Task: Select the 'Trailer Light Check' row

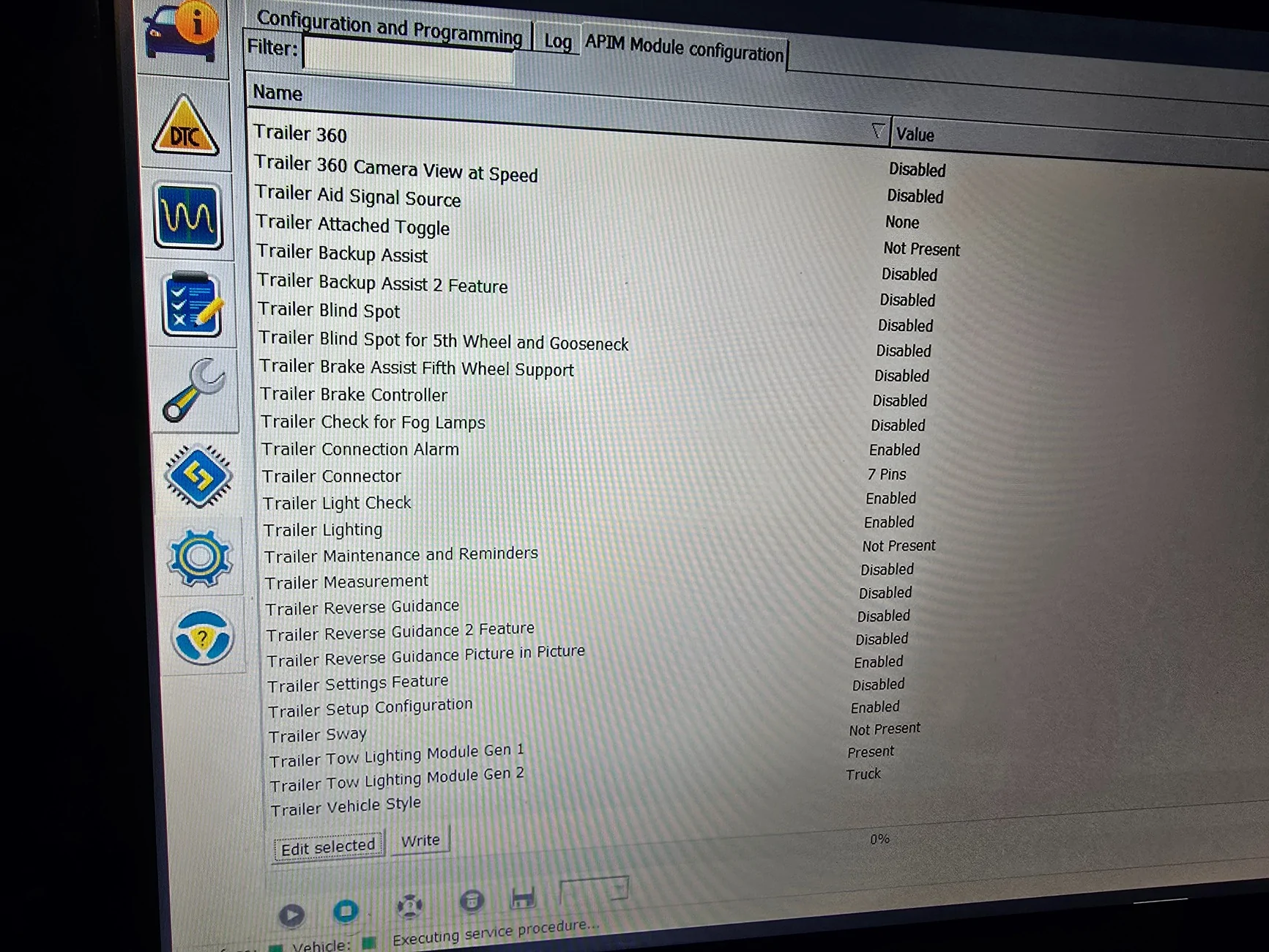Action: click(337, 503)
